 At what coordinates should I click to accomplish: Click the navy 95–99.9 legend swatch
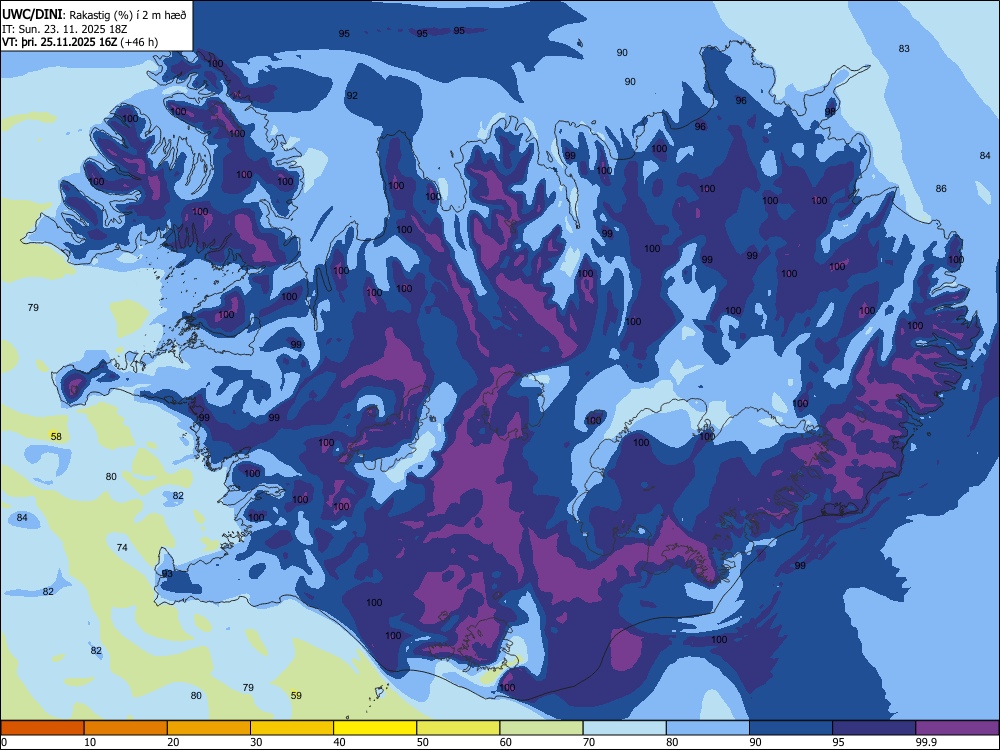pos(874,728)
